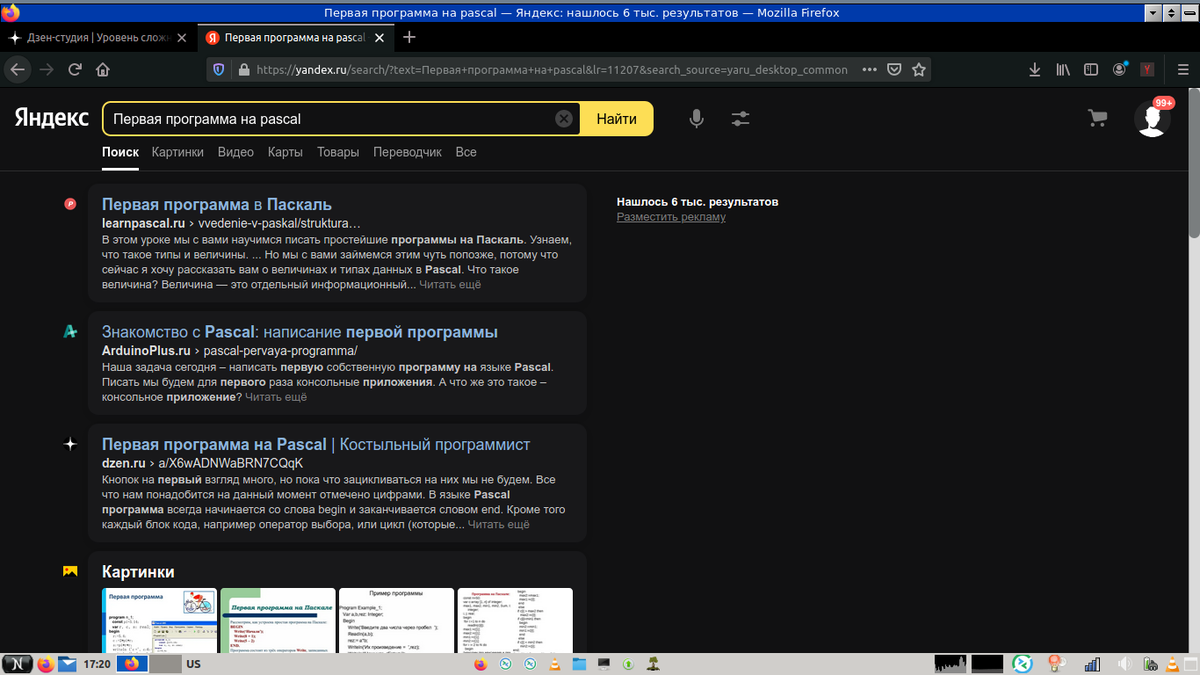
Task: Open the user profile avatar
Action: (x=1153, y=118)
